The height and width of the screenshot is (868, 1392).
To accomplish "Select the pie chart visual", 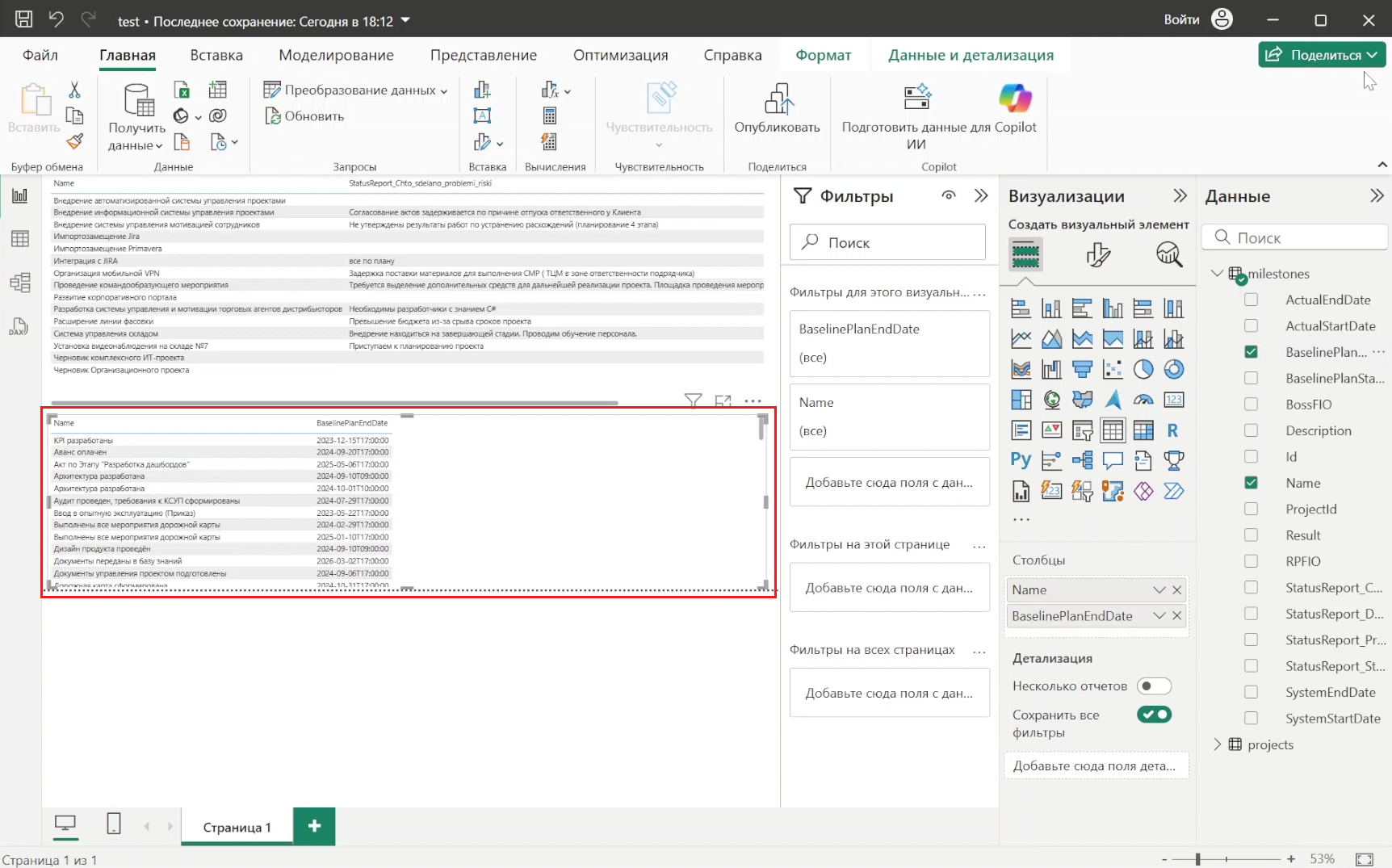I will 1143,369.
